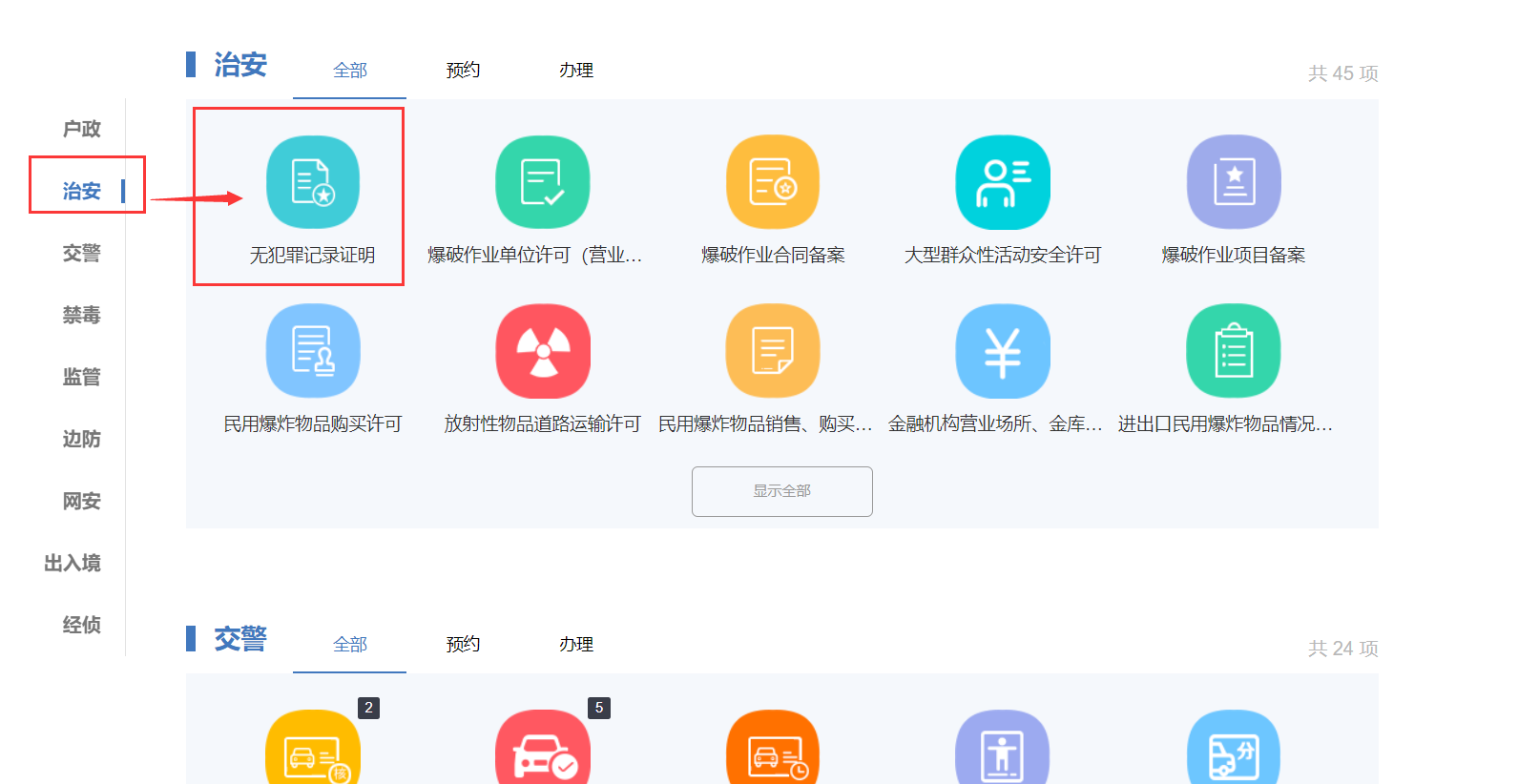Open the 爆破作业单位许可 green icon
Screen dimensions: 1518x784
542,182
